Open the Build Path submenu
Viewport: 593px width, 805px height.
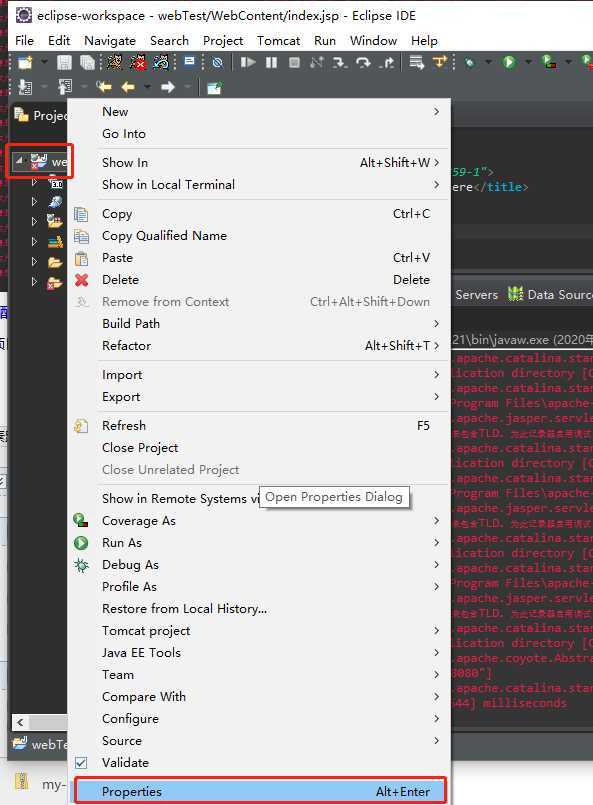[260, 324]
